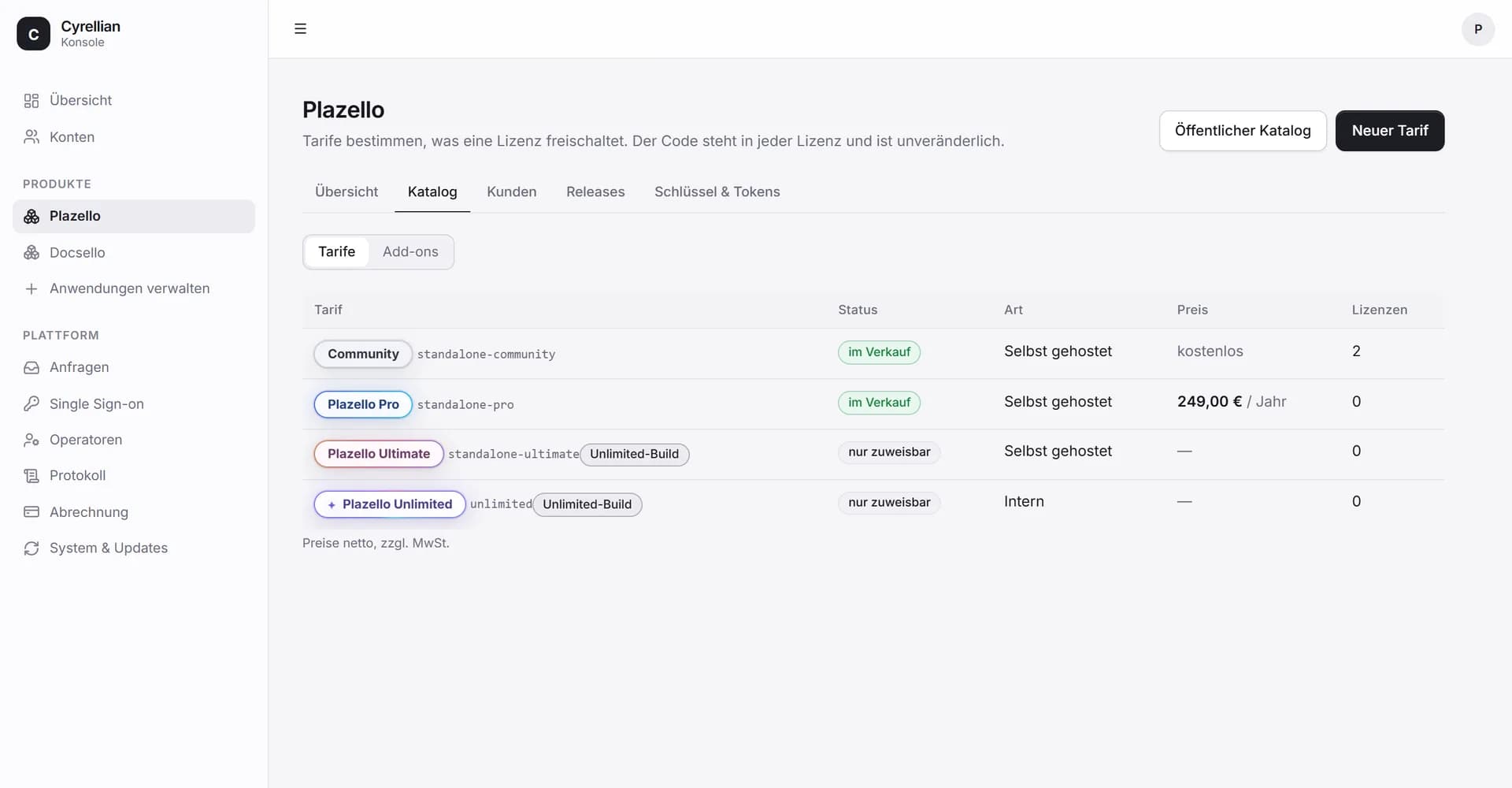Screen dimensions: 1512x788
Task: Click the im Verkauf status of Plazello Pro
Action: 879,403
